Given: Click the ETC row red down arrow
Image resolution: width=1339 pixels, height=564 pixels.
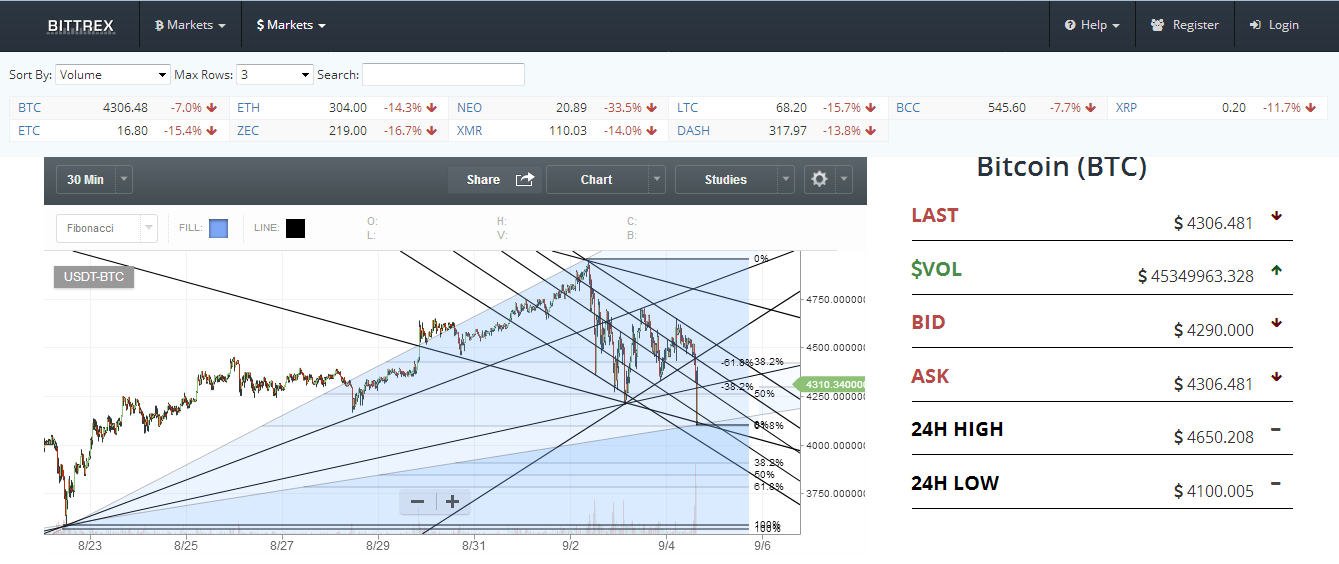Looking at the screenshot, I should 212,131.
